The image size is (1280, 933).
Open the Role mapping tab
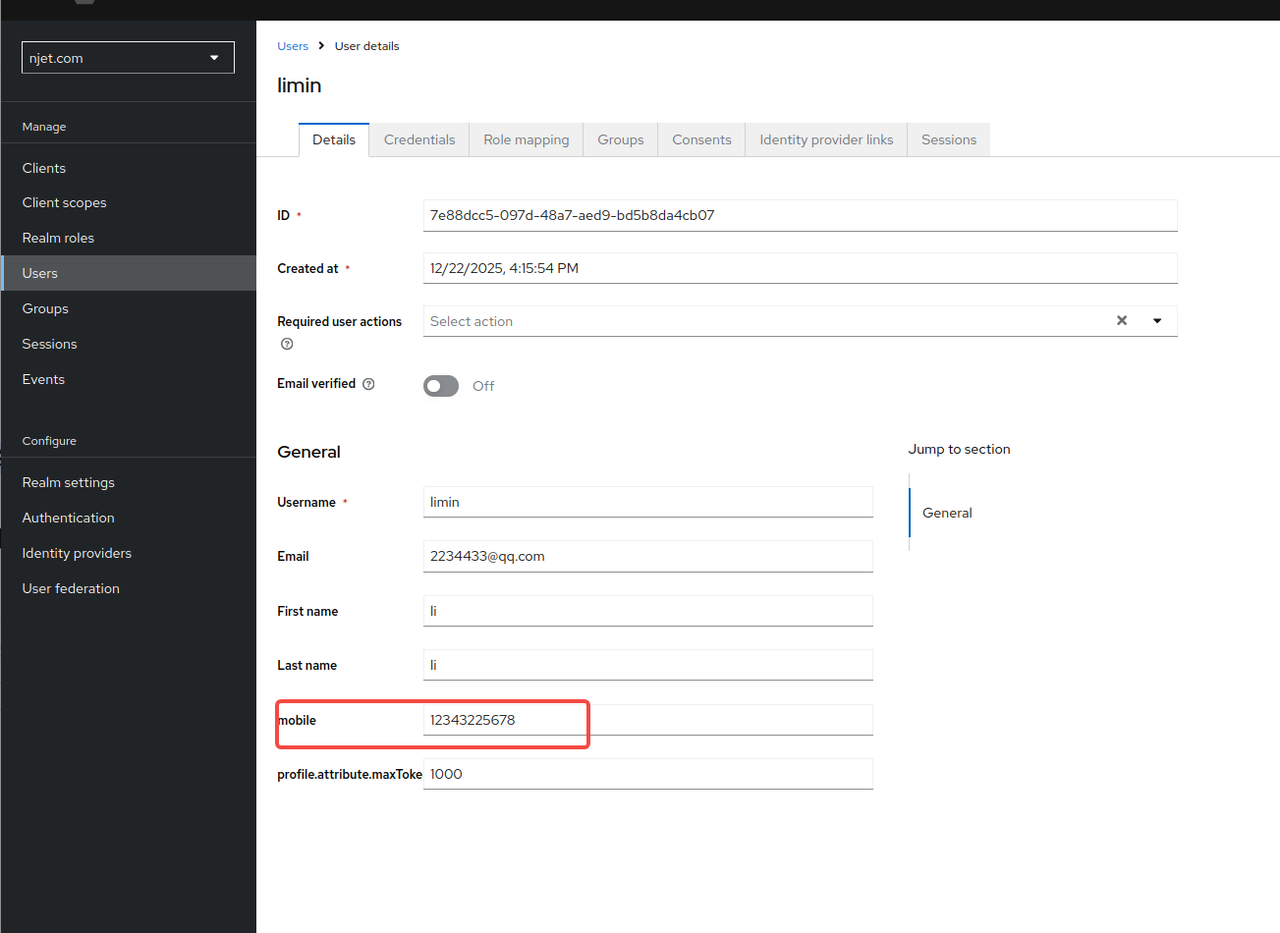tap(526, 140)
